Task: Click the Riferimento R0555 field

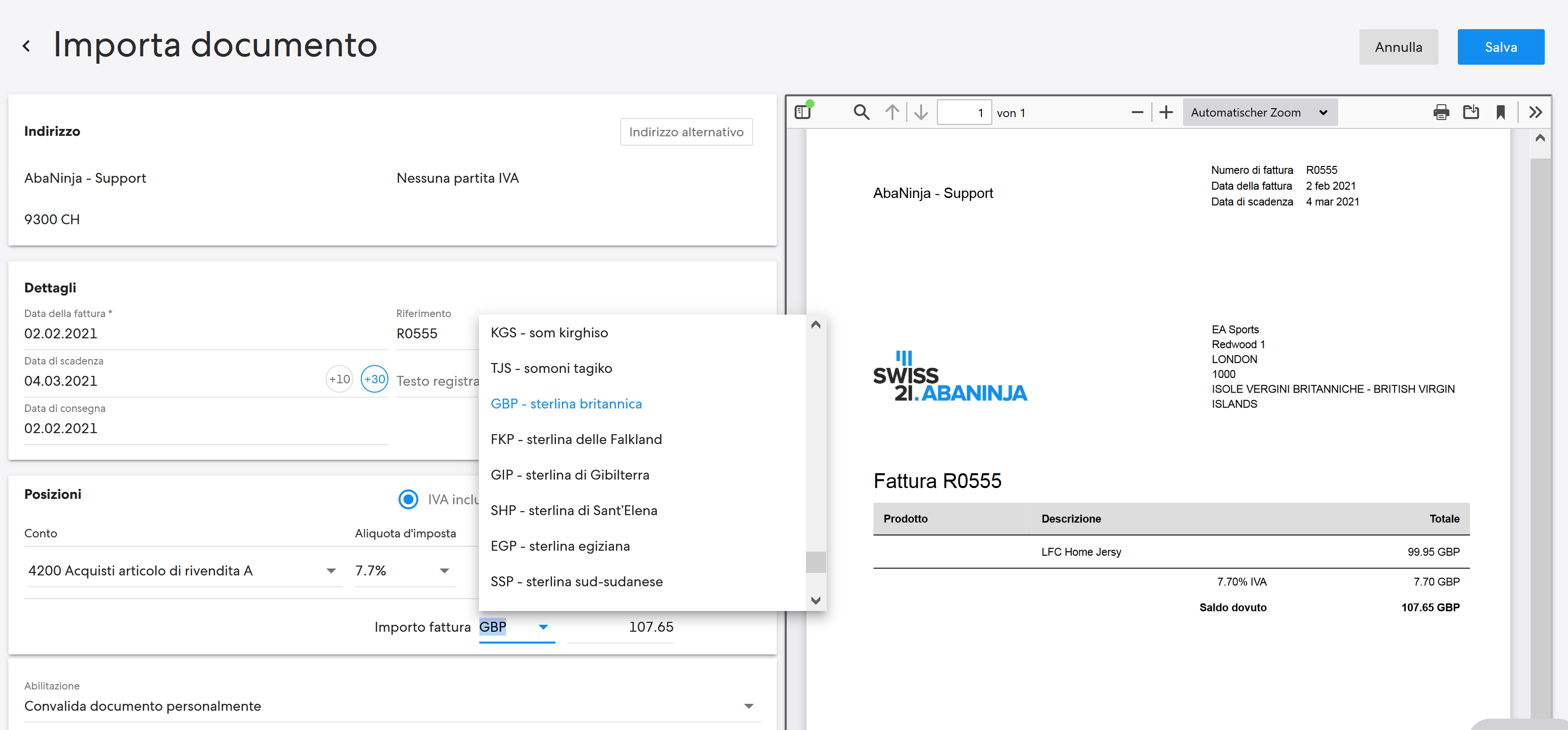Action: (436, 333)
